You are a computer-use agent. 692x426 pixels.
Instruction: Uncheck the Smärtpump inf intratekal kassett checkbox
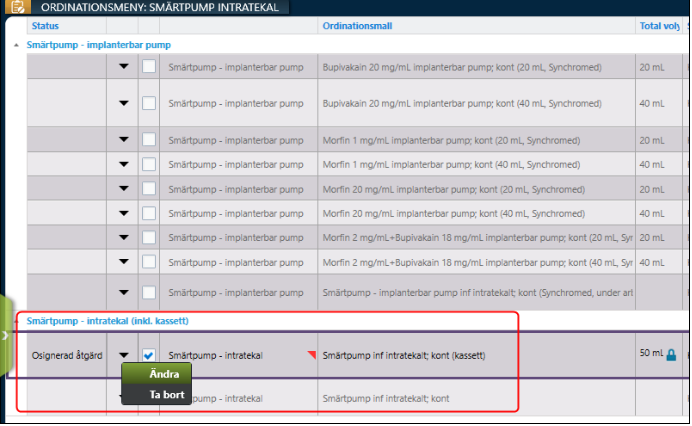click(x=148, y=355)
